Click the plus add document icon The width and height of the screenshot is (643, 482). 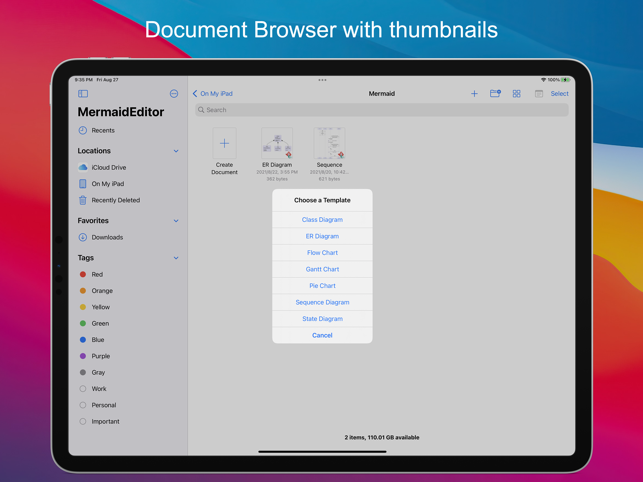(x=474, y=94)
